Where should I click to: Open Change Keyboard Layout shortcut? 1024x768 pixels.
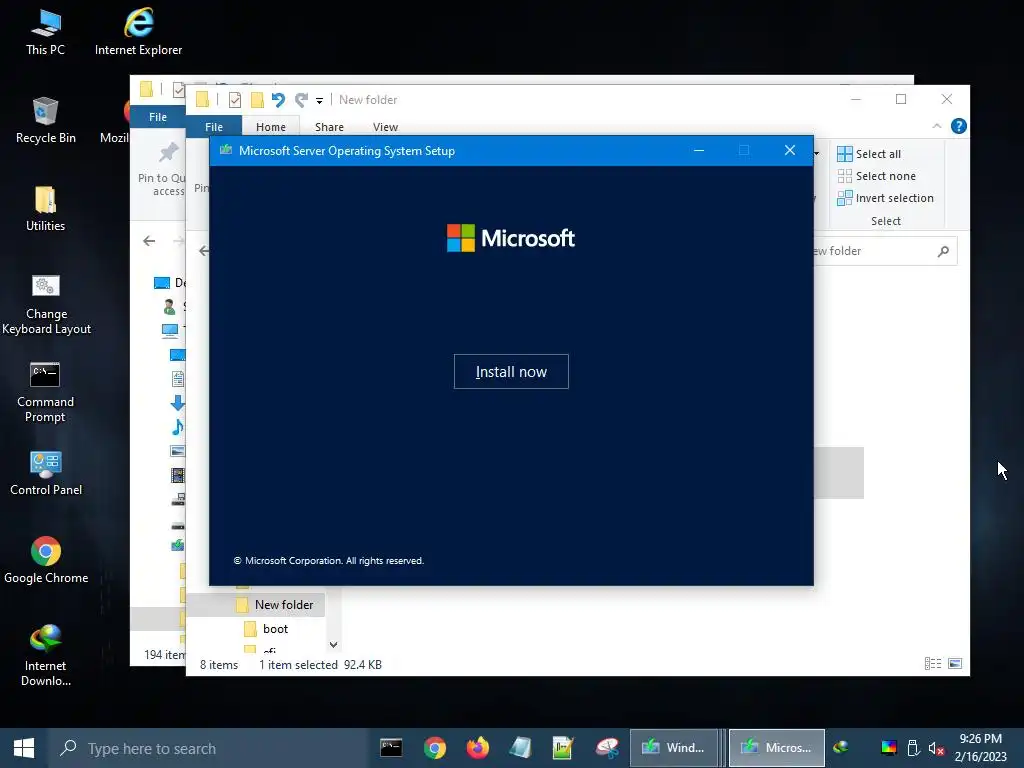[x=46, y=304]
